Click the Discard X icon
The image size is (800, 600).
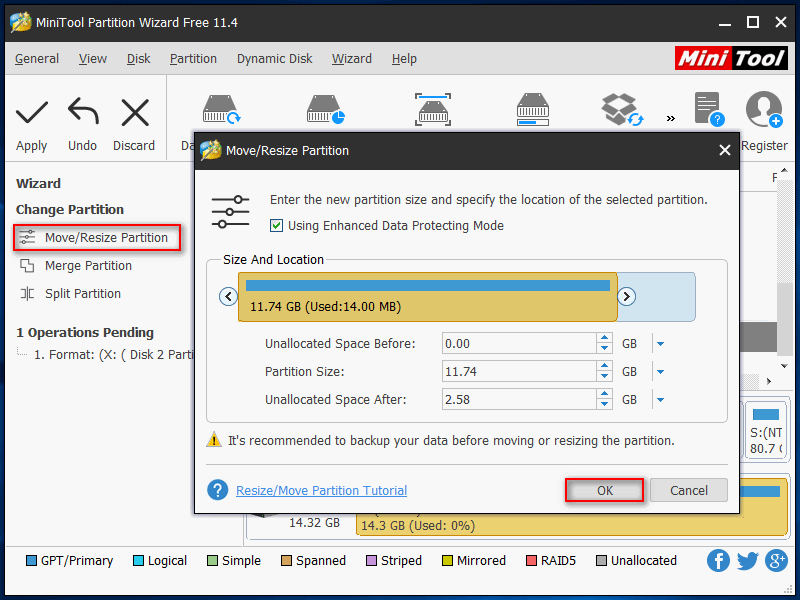pos(135,112)
